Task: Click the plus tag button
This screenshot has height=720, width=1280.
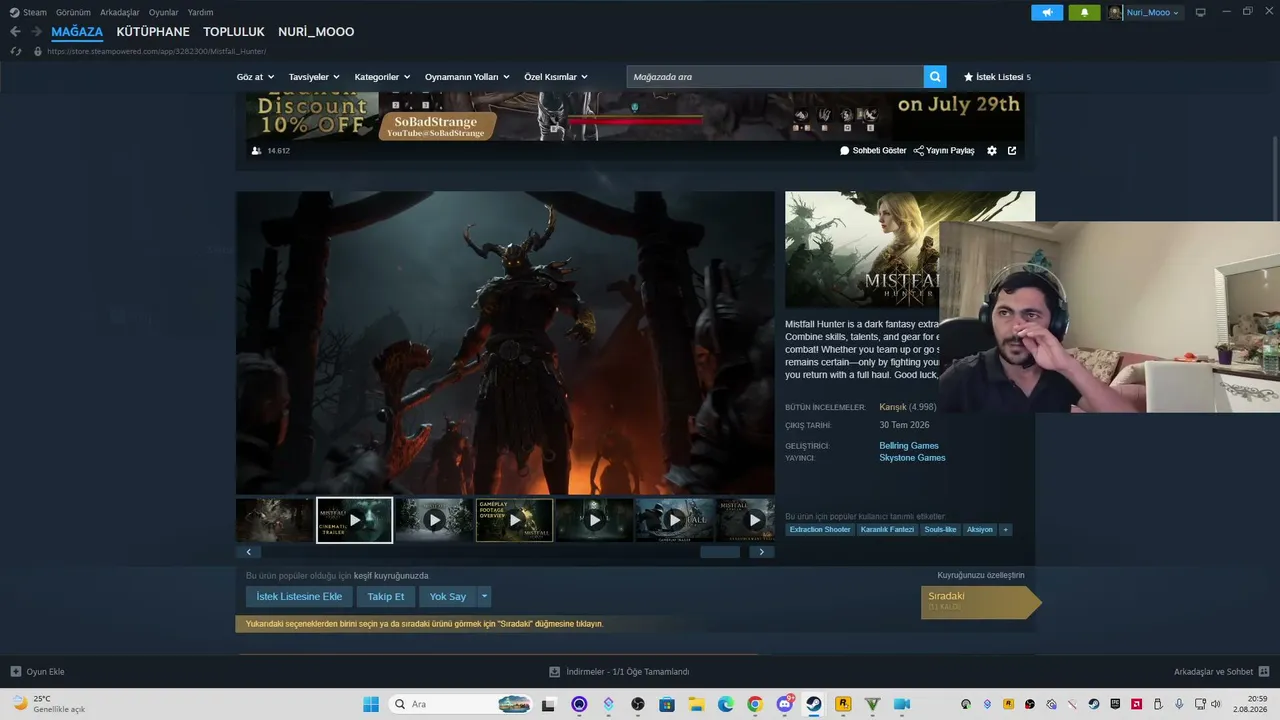Action: pyautogui.click(x=1005, y=529)
